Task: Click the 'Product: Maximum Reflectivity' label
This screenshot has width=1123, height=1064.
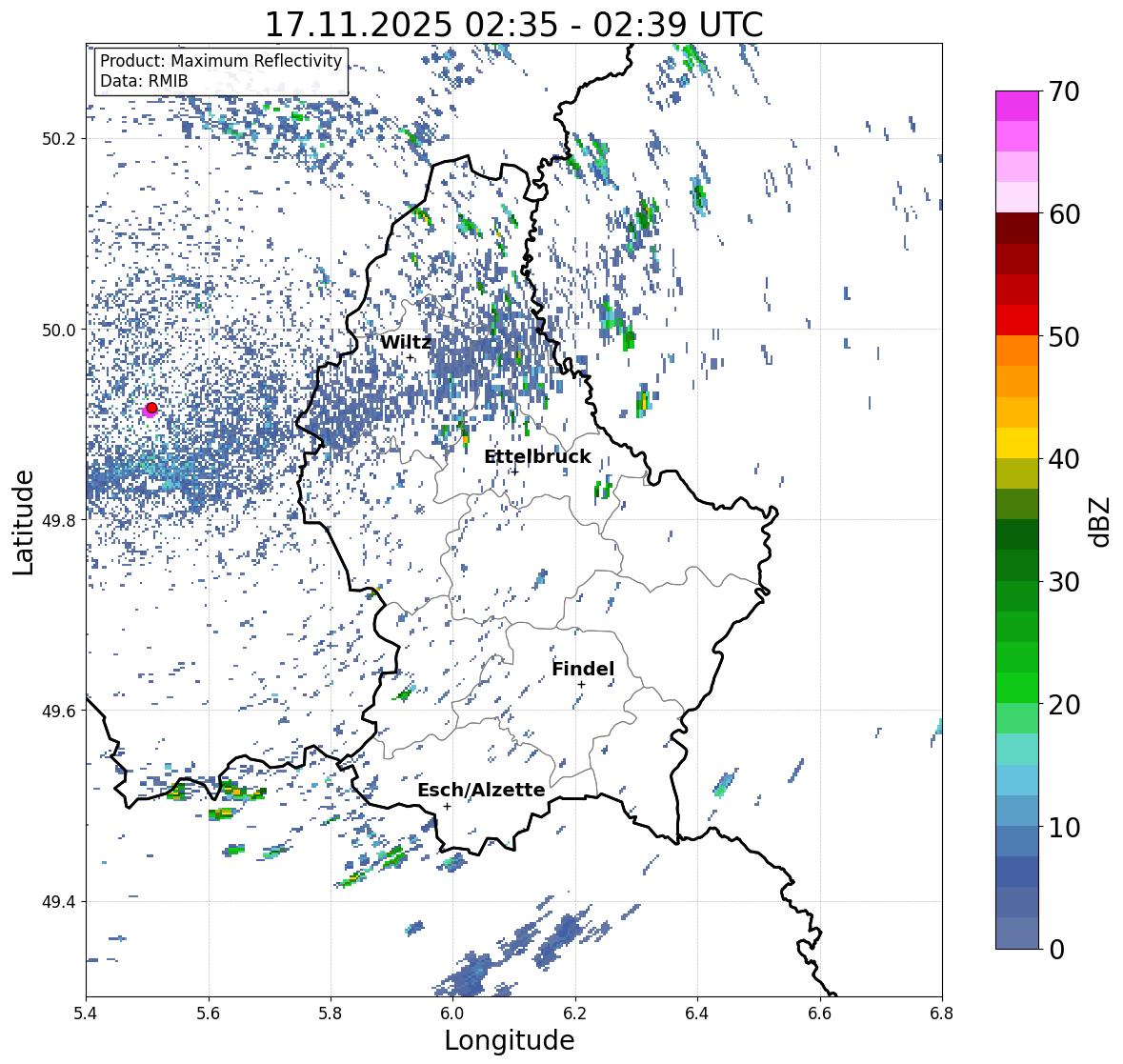Action: tap(221, 61)
